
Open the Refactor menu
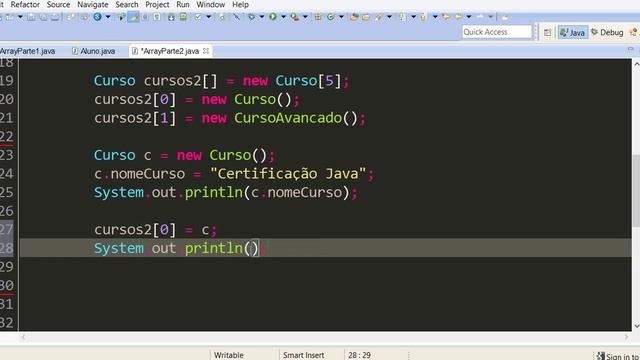point(25,4)
